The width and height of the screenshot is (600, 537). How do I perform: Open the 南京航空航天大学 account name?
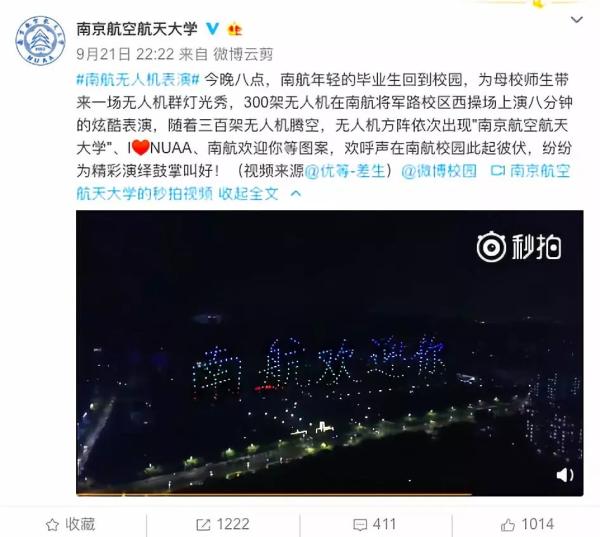click(137, 29)
